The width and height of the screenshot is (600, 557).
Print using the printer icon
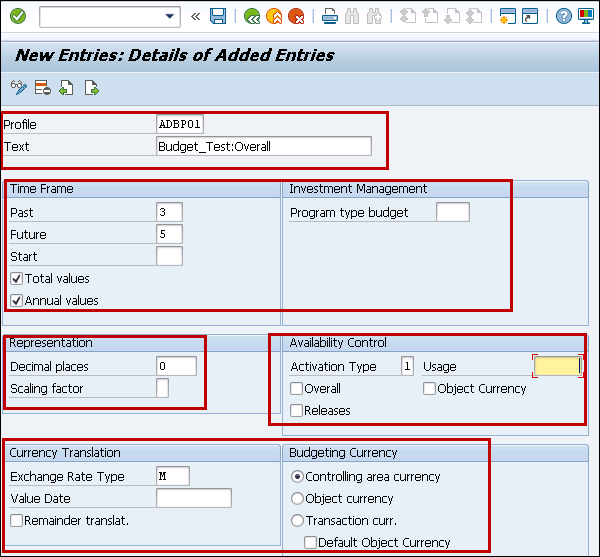329,16
